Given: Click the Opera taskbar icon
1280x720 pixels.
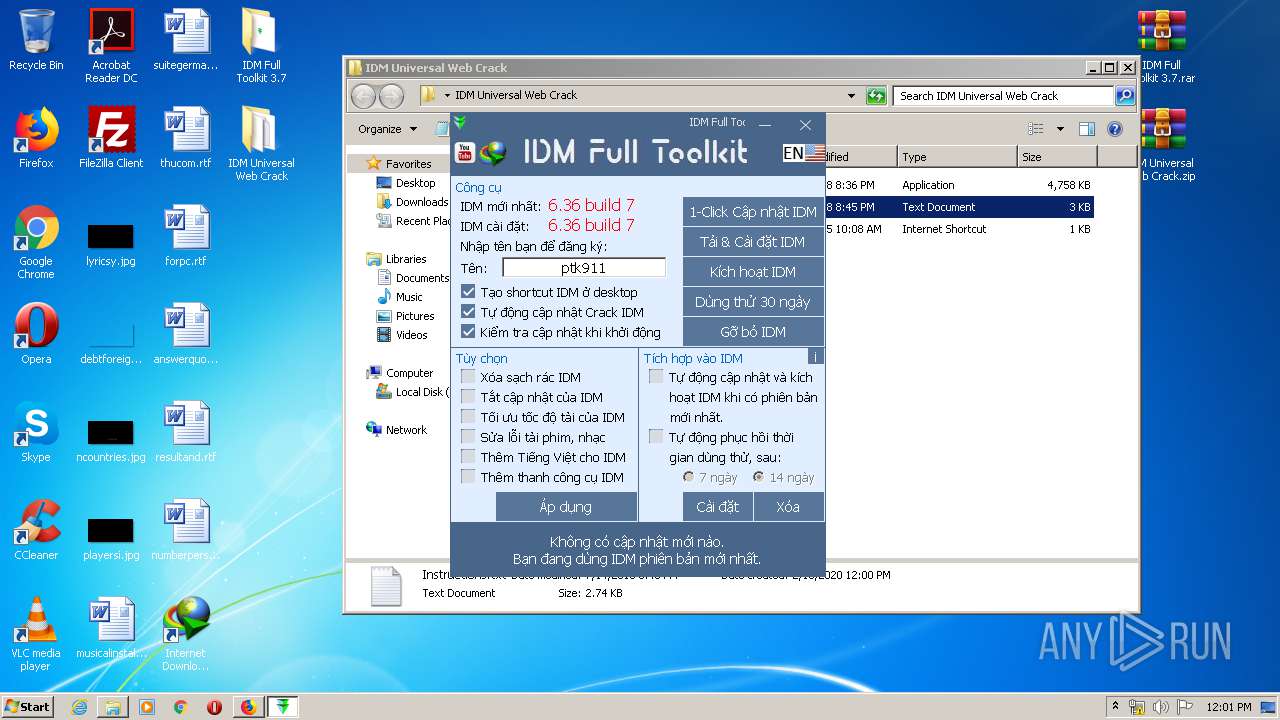Looking at the screenshot, I should point(214,707).
